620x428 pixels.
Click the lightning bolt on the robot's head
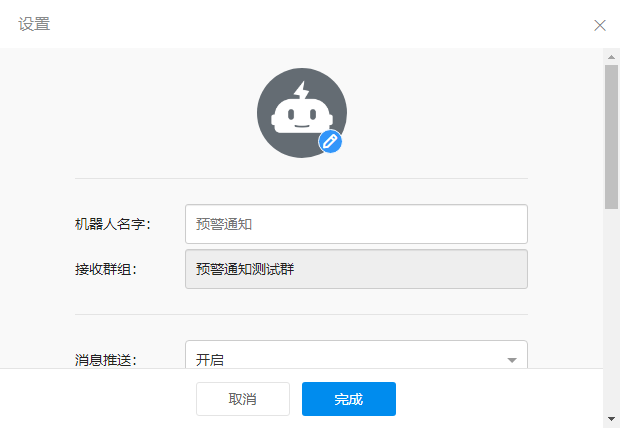[x=302, y=90]
